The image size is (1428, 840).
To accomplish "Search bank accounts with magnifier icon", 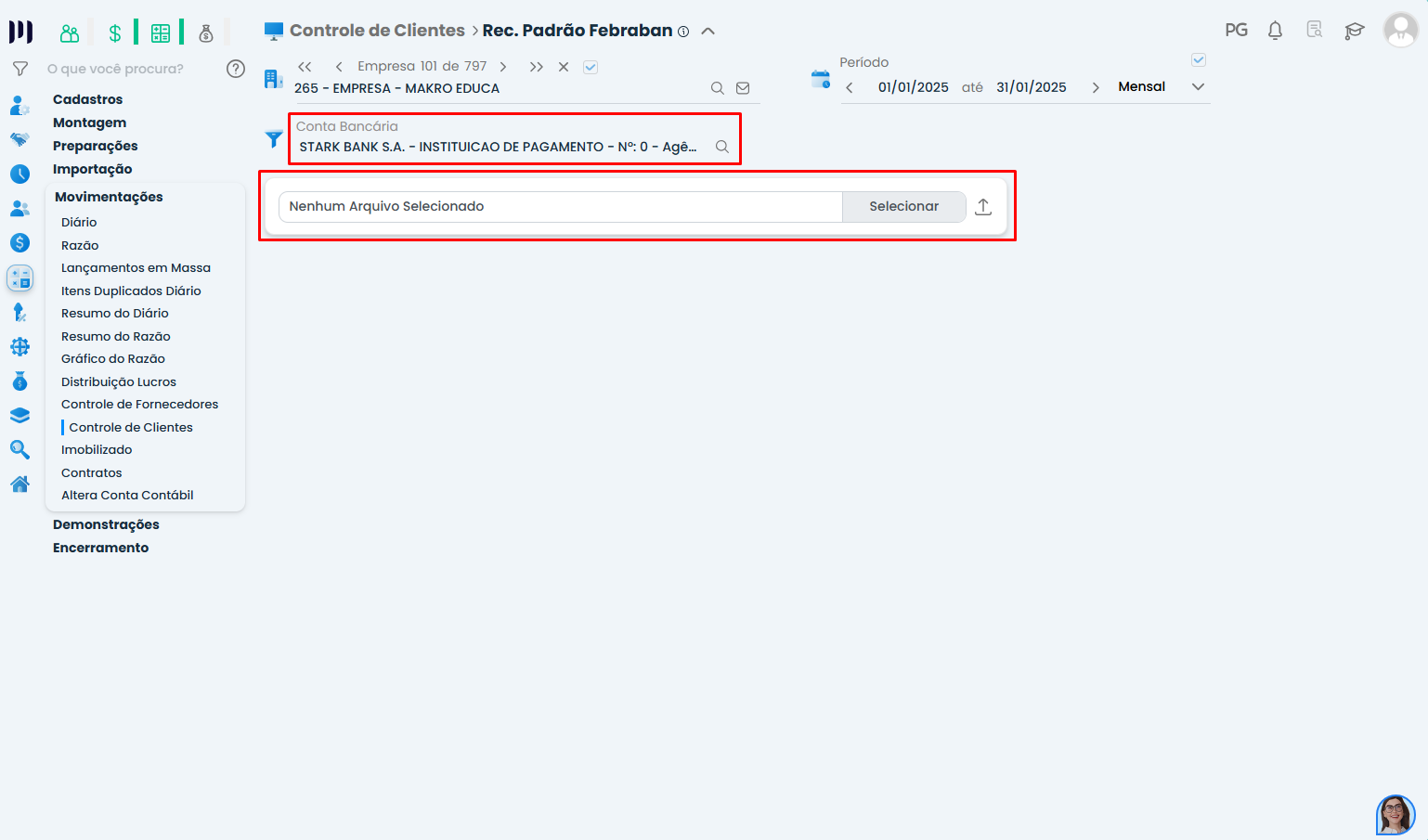I will (x=721, y=147).
